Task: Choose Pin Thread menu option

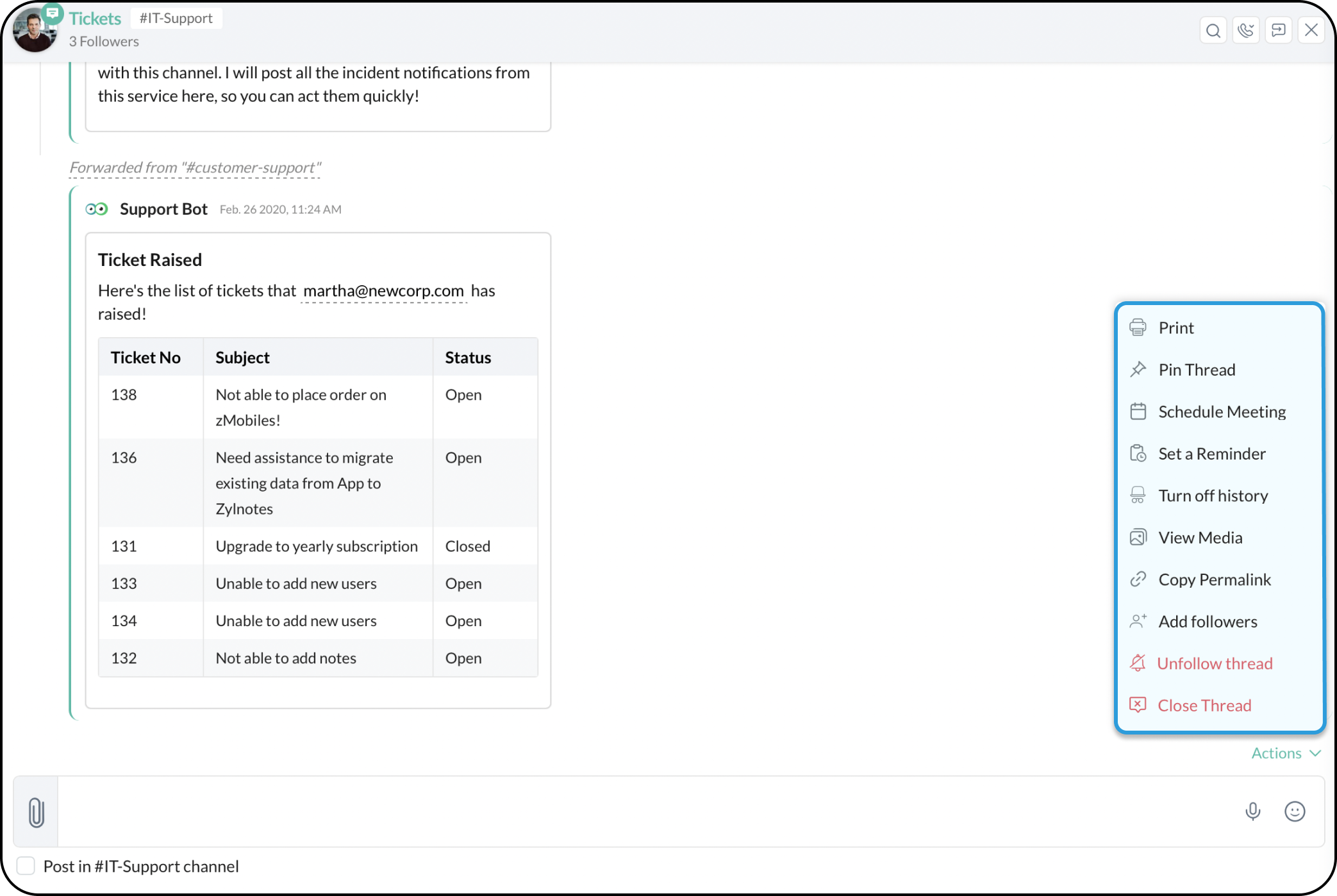Action: tap(1196, 370)
